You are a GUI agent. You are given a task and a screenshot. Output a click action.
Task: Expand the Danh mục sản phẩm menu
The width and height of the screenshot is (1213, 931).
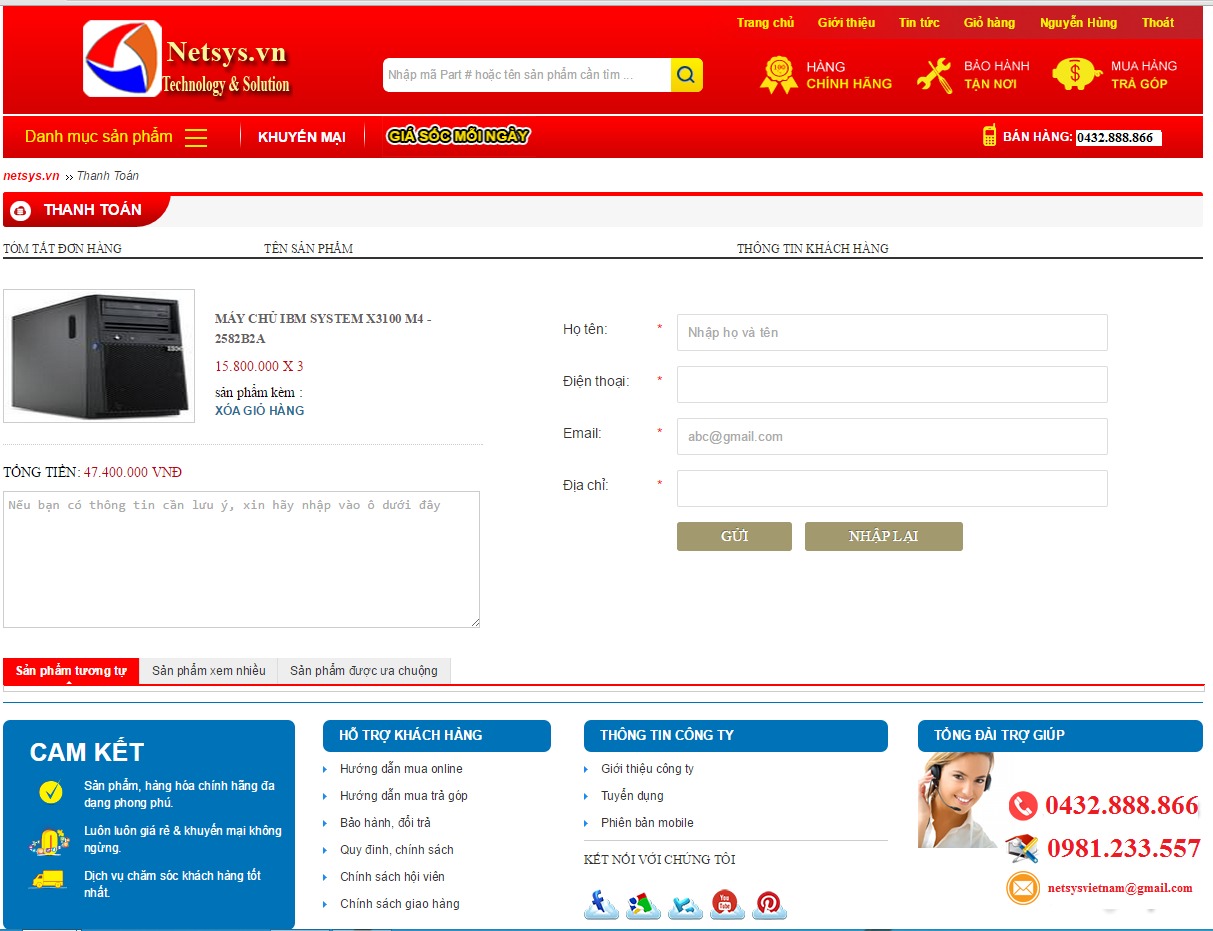(115, 137)
